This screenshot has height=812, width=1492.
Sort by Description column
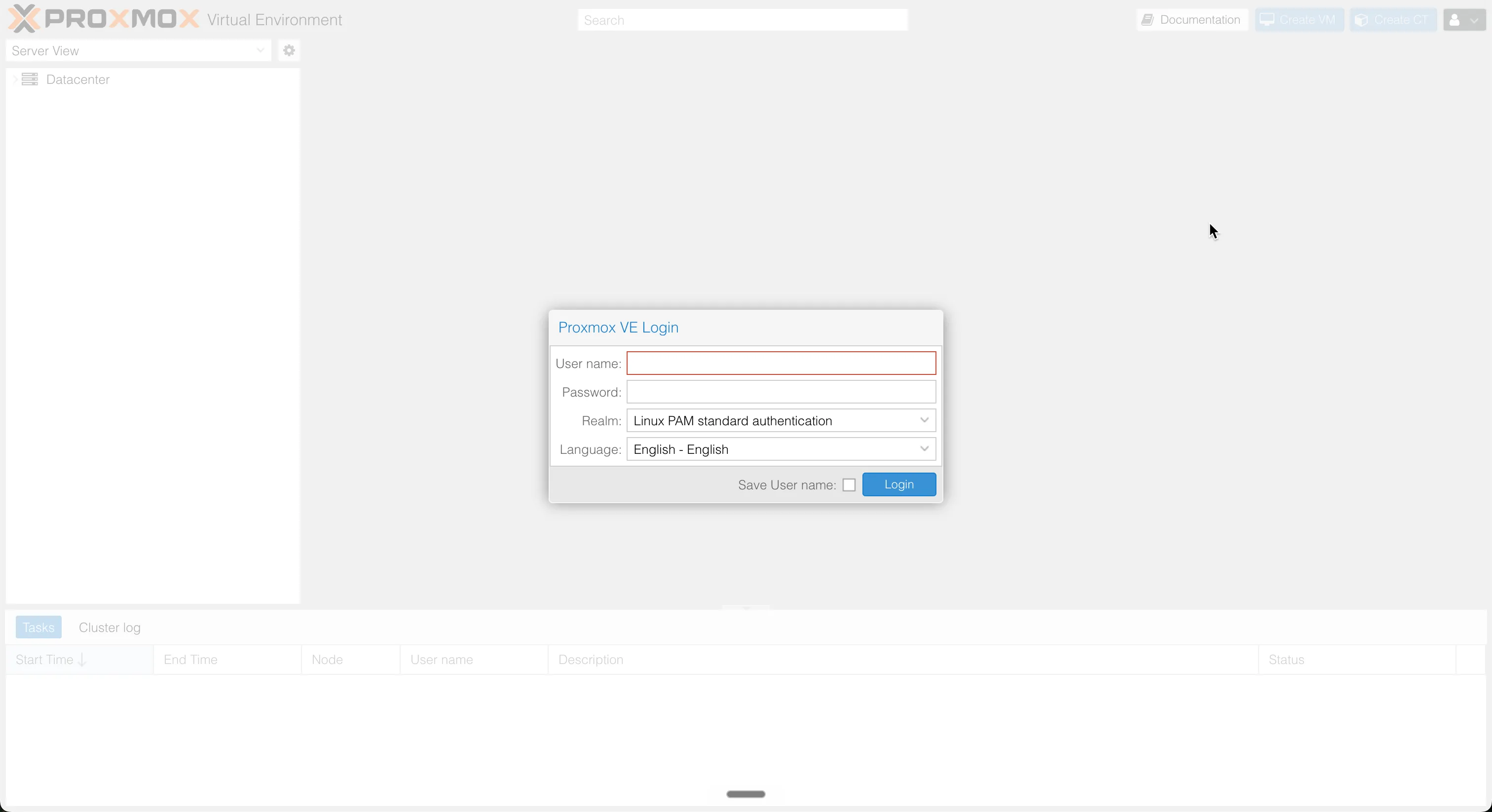(x=903, y=660)
